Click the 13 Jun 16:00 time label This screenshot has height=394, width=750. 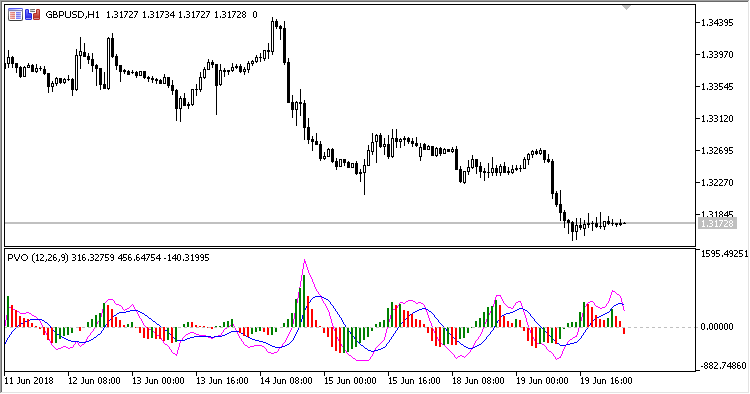pyautogui.click(x=222, y=381)
